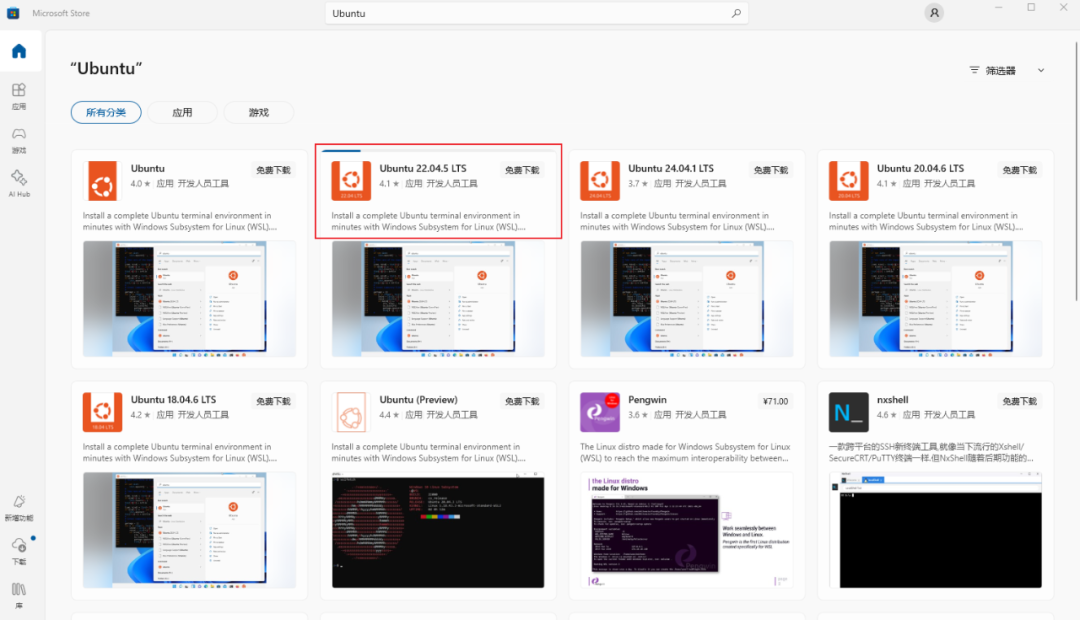Open the 下载 (Downloads) sidebar icon
This screenshot has height=620, width=1080.
[x=18, y=550]
